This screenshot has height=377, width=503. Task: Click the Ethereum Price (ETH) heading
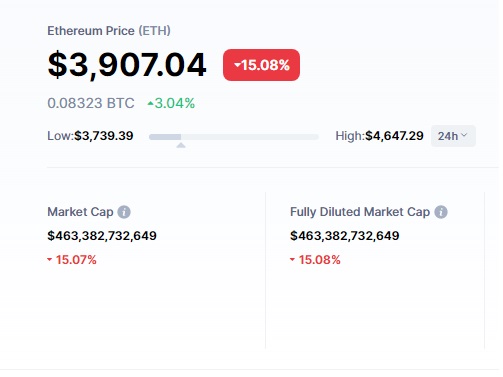coord(109,31)
